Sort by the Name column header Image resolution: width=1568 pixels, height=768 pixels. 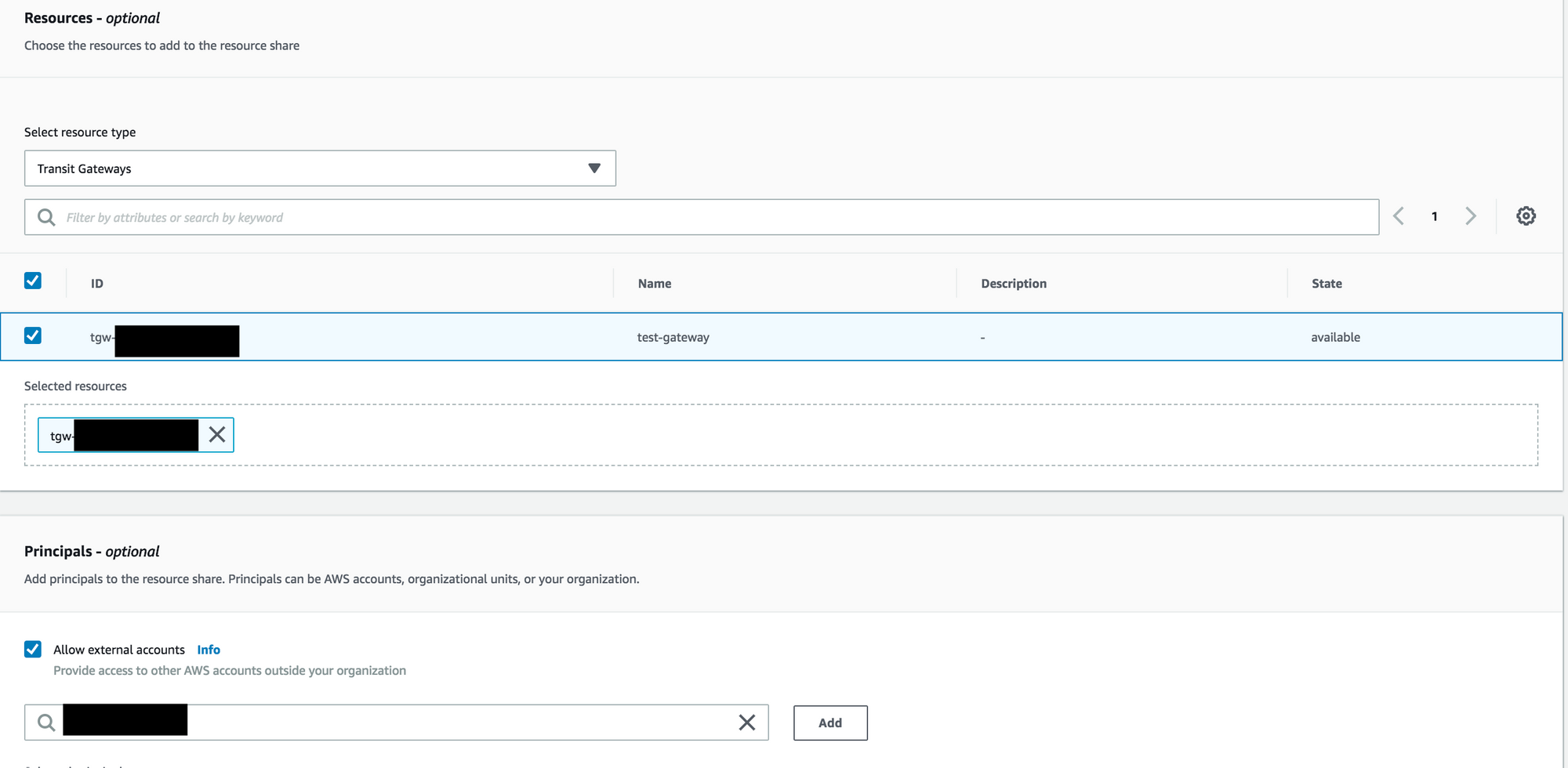[x=655, y=284]
